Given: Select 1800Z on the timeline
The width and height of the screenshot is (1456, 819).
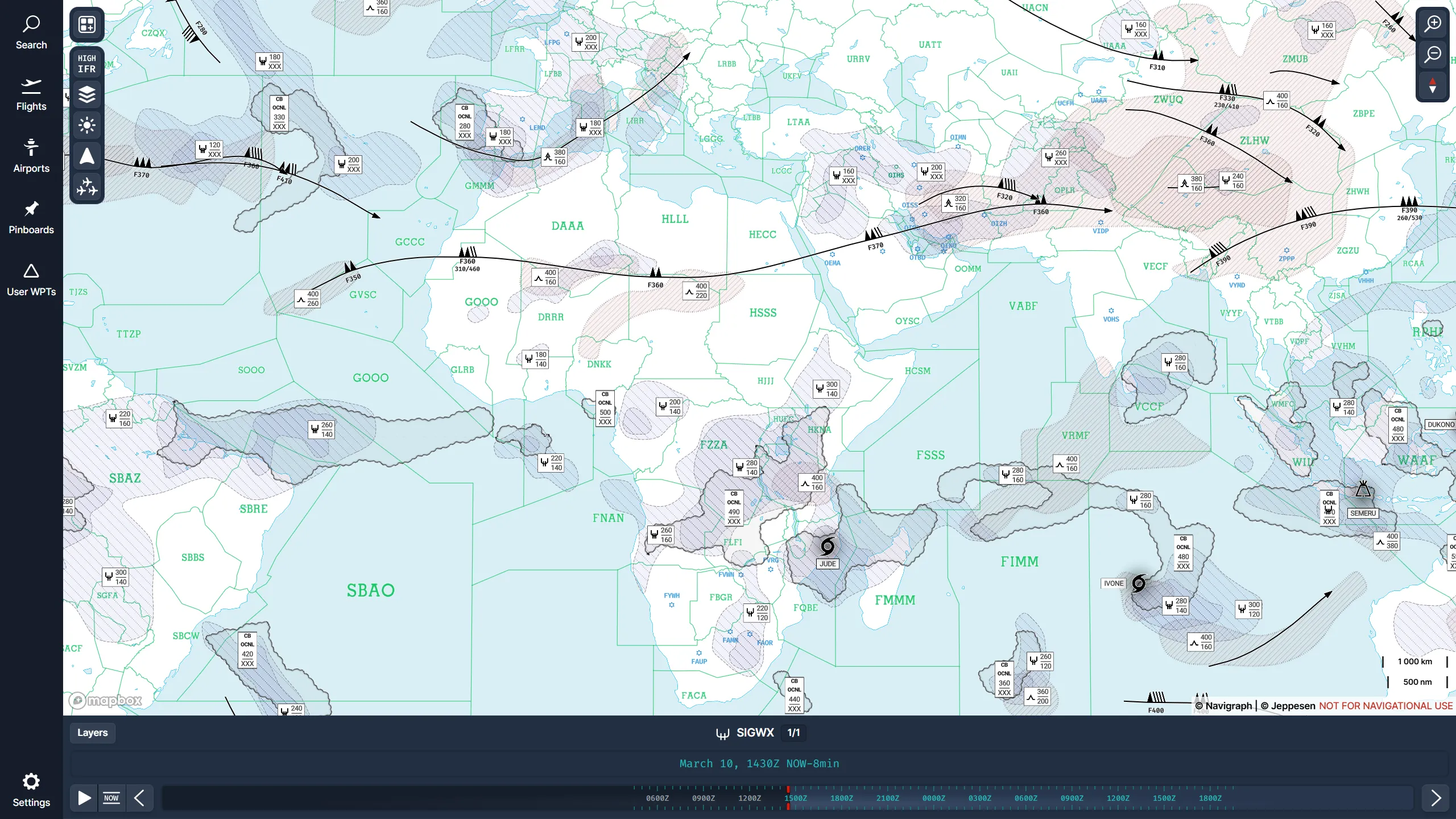Looking at the screenshot, I should tap(842, 798).
